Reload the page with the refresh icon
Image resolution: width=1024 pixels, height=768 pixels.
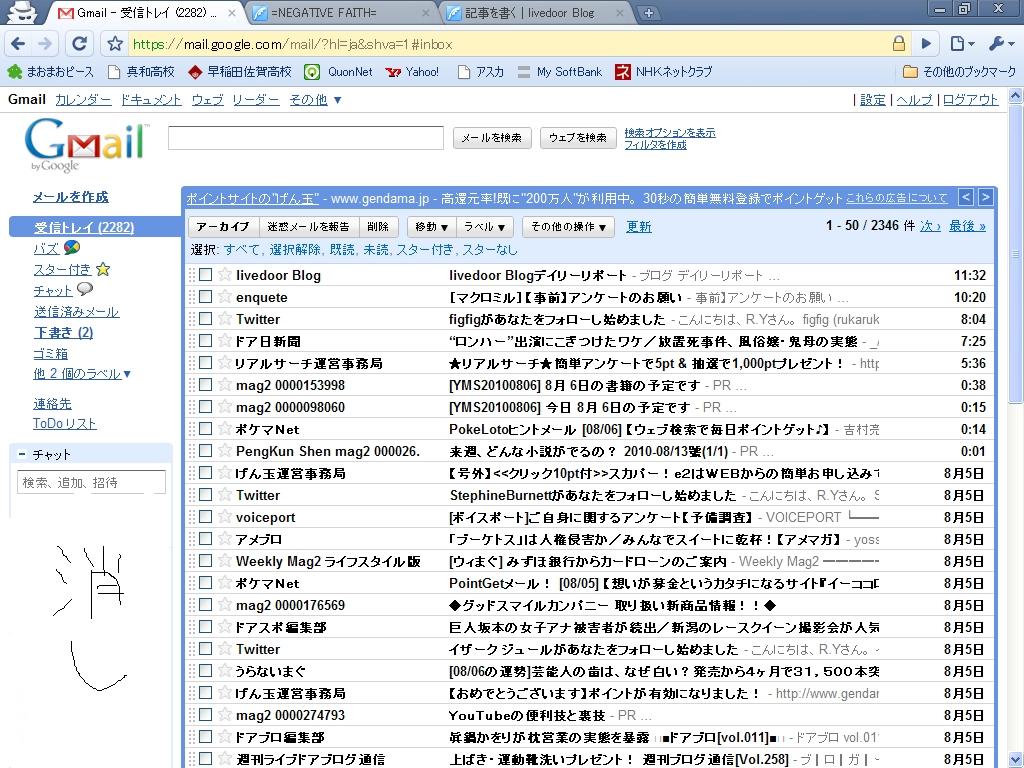coord(79,44)
